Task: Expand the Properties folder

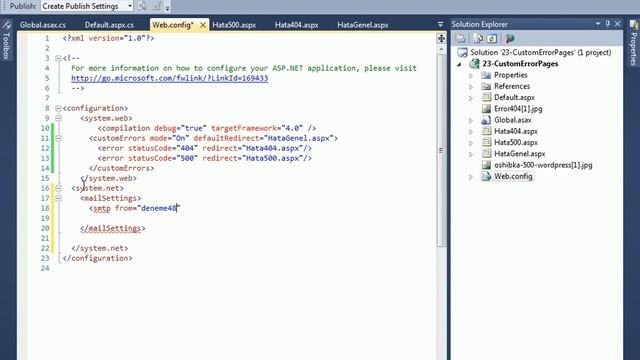Action: (x=471, y=76)
